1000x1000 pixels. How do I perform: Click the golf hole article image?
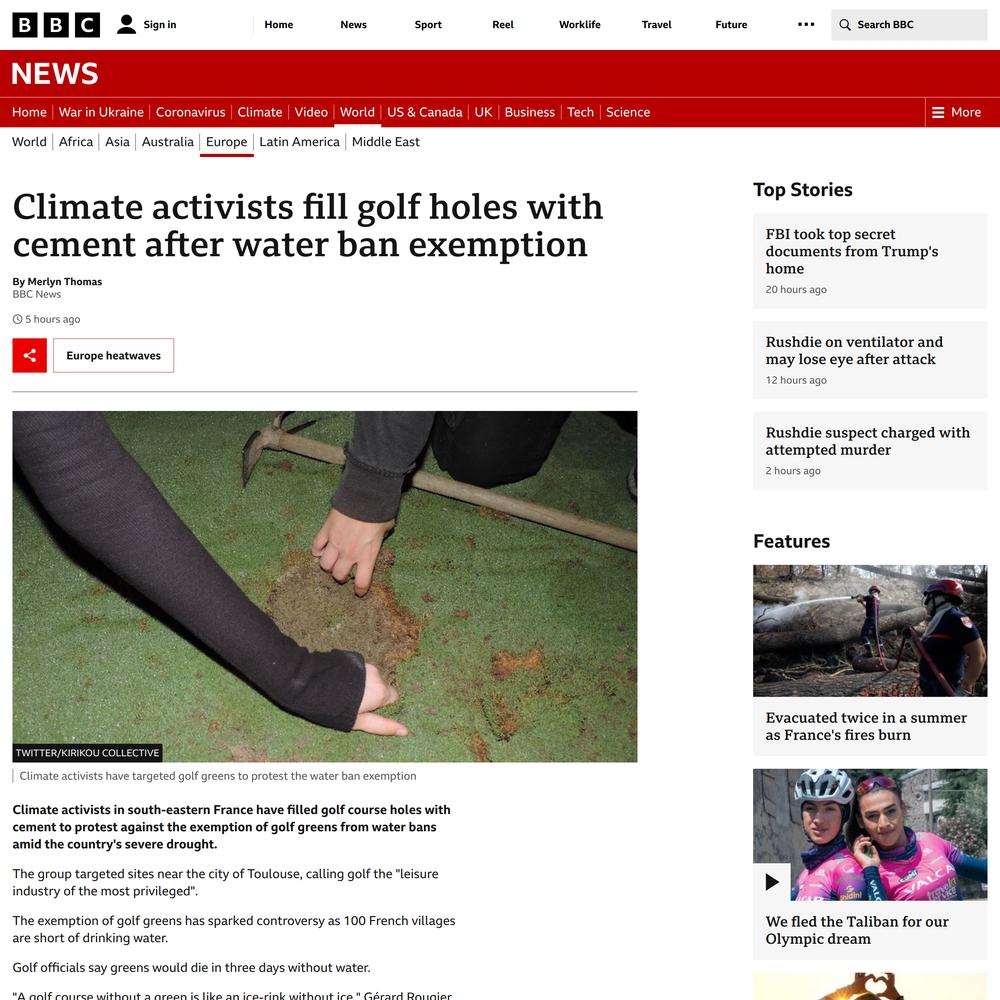tap(325, 587)
